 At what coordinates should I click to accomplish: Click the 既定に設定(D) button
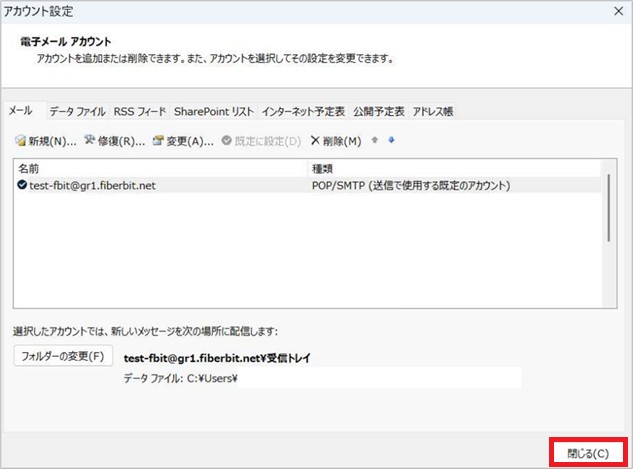pyautogui.click(x=262, y=141)
